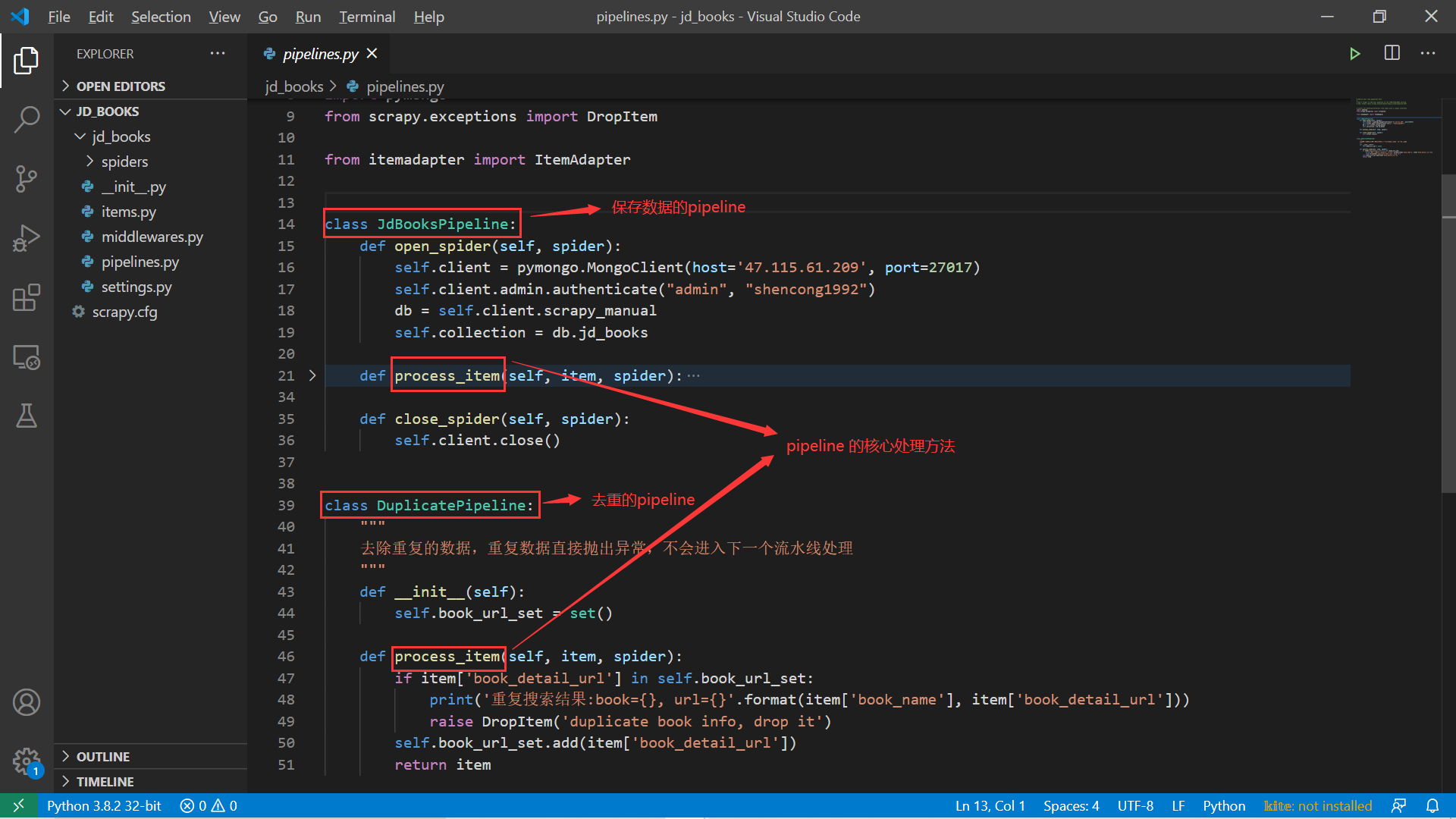Click jd_books in the breadcrumb
Image resolution: width=1456 pixels, height=819 pixels.
(294, 86)
